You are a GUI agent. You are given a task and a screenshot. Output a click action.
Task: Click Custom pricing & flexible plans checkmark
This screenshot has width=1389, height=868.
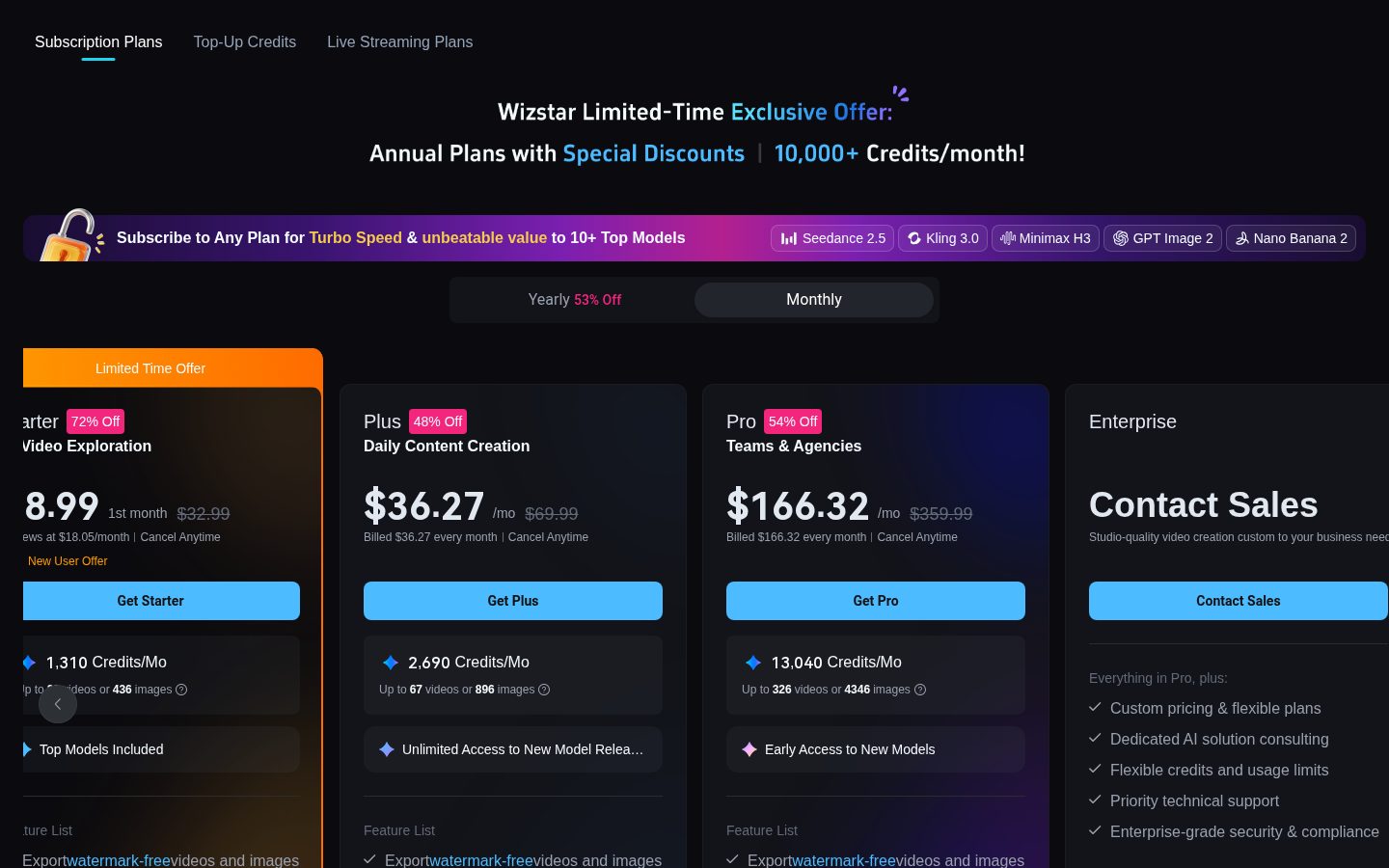pyautogui.click(x=1095, y=707)
